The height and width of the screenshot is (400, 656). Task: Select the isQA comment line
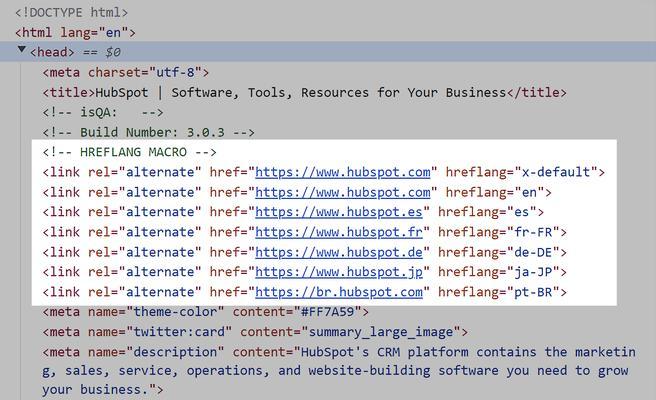click(103, 112)
